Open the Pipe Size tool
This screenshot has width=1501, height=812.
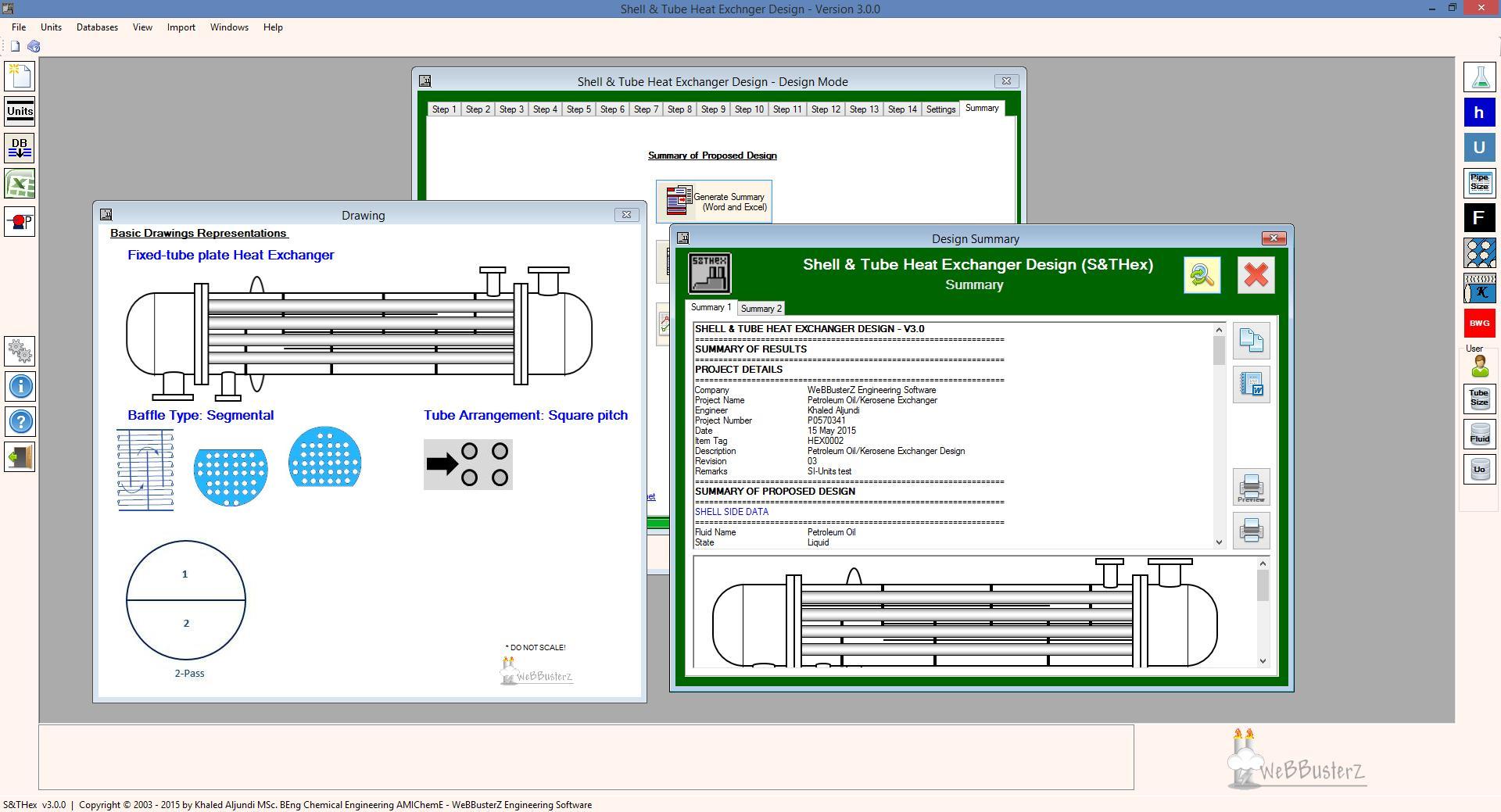[1479, 183]
